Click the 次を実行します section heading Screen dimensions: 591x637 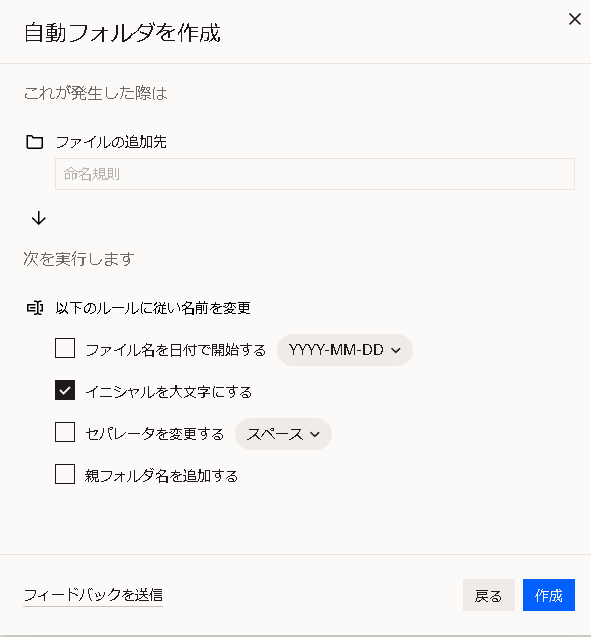click(79, 258)
